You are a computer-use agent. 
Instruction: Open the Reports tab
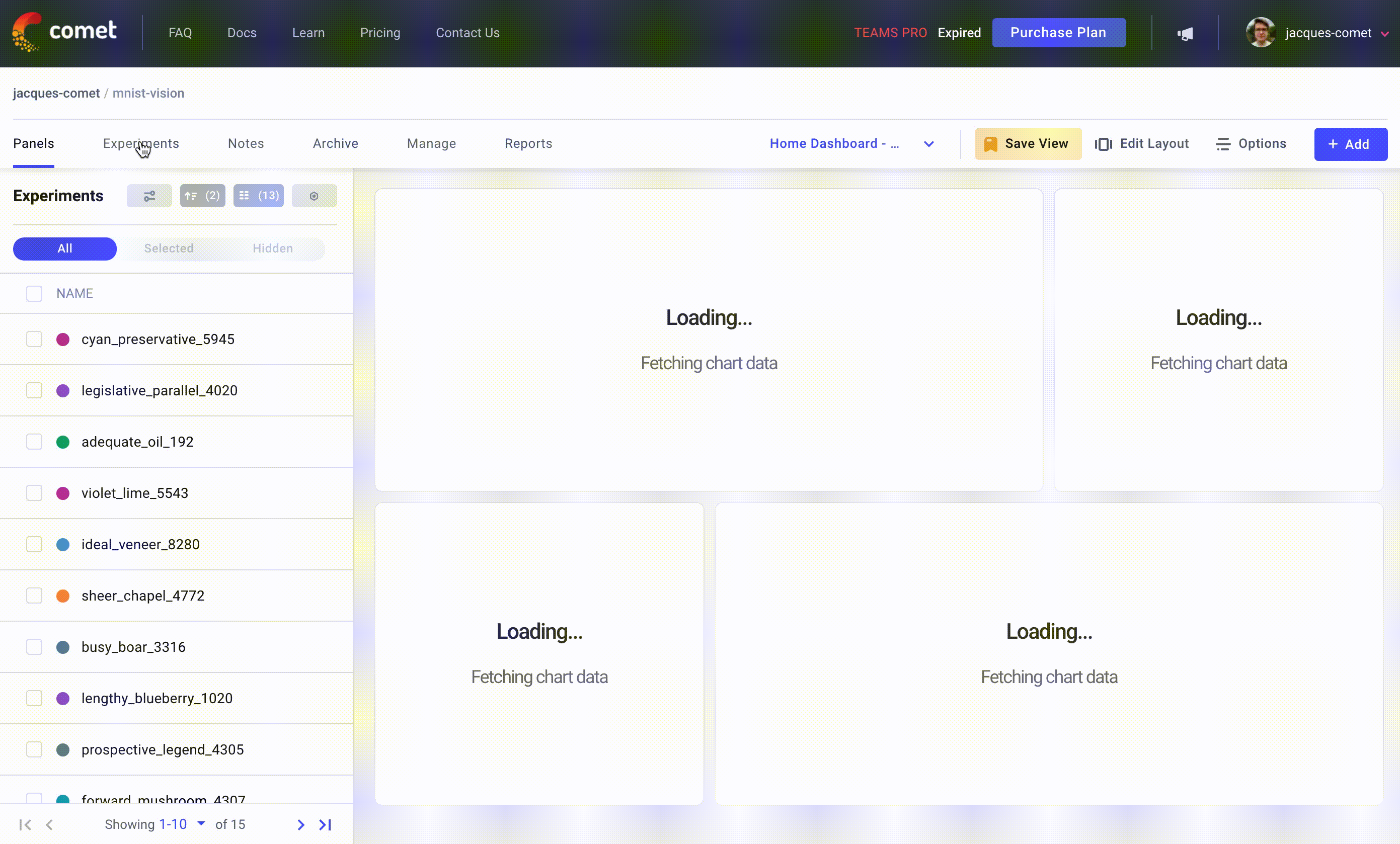528,144
